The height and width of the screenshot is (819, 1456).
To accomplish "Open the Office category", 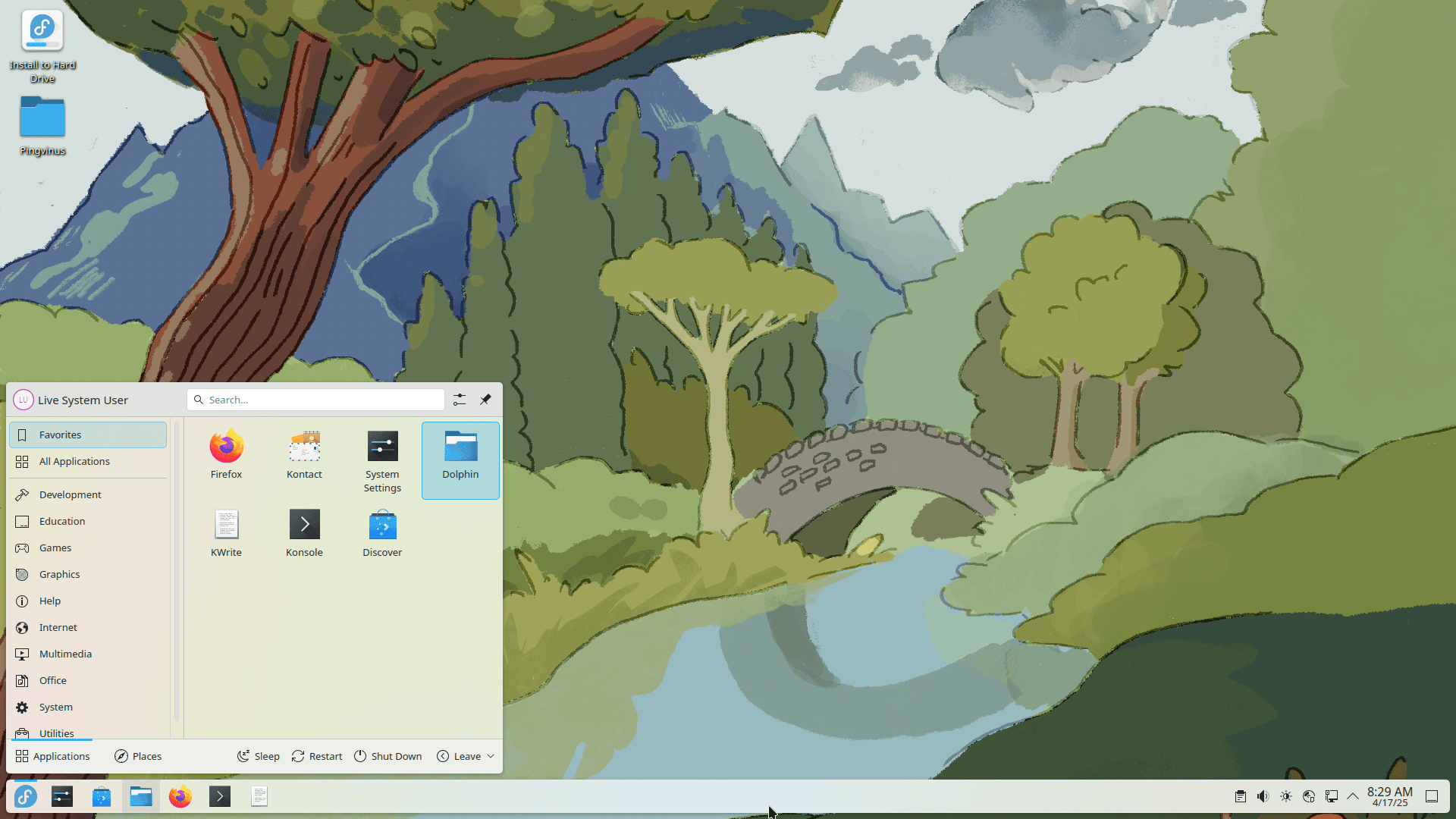I will (88, 680).
